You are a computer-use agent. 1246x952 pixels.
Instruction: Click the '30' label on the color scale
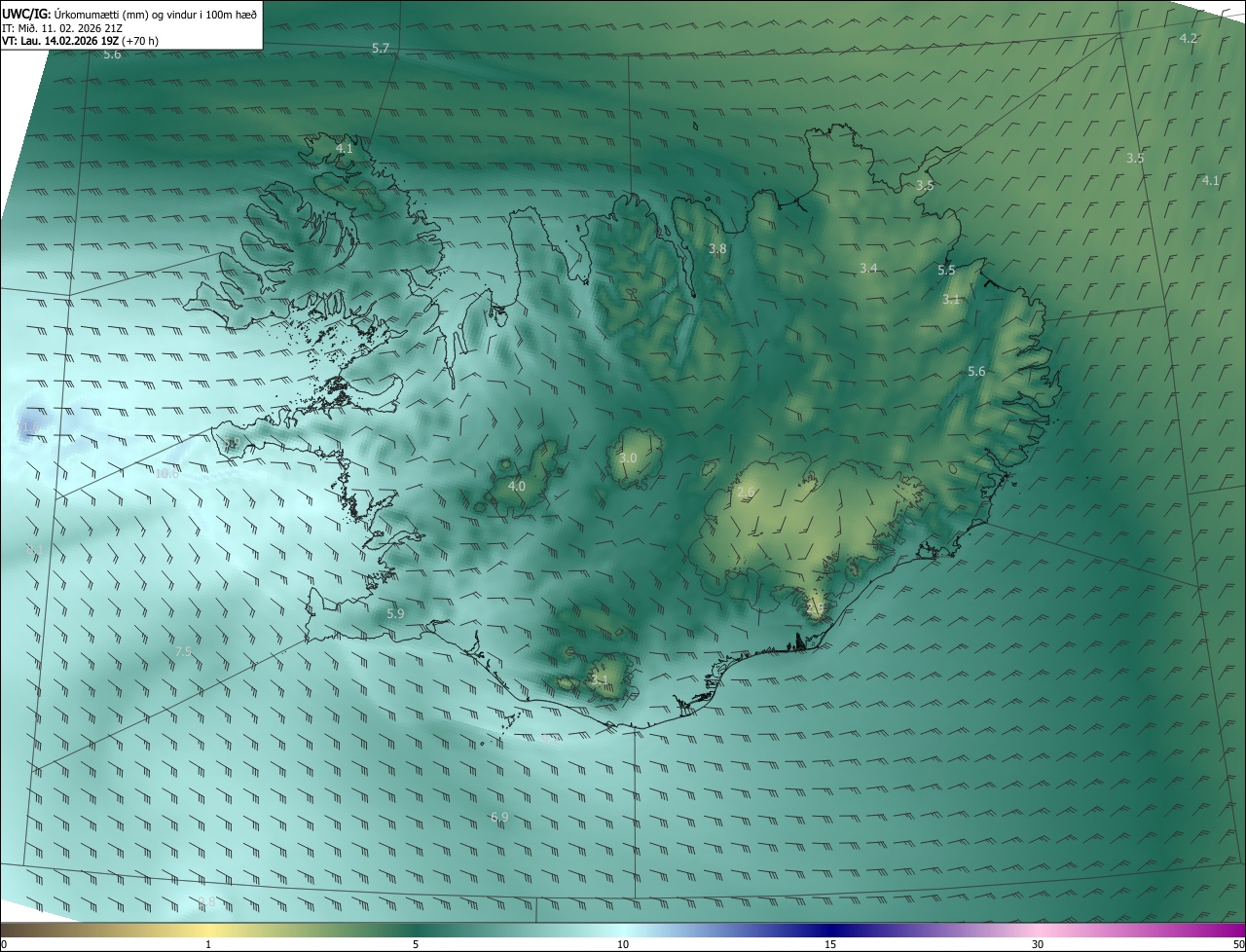click(x=1038, y=944)
